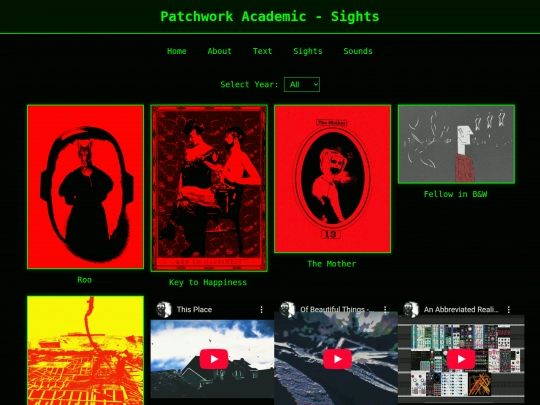
Task: Click the An Abbreviated Reali... video title
Action: 461,309
